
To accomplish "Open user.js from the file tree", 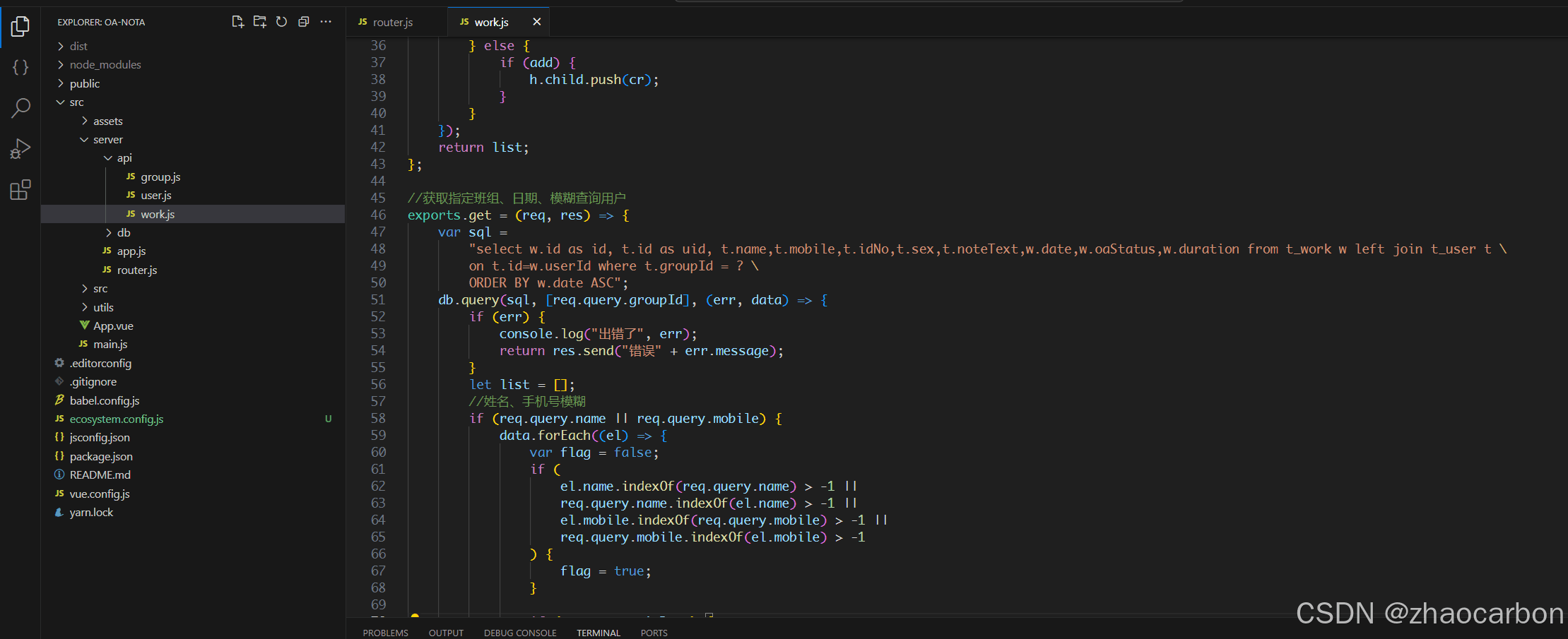I will (155, 196).
